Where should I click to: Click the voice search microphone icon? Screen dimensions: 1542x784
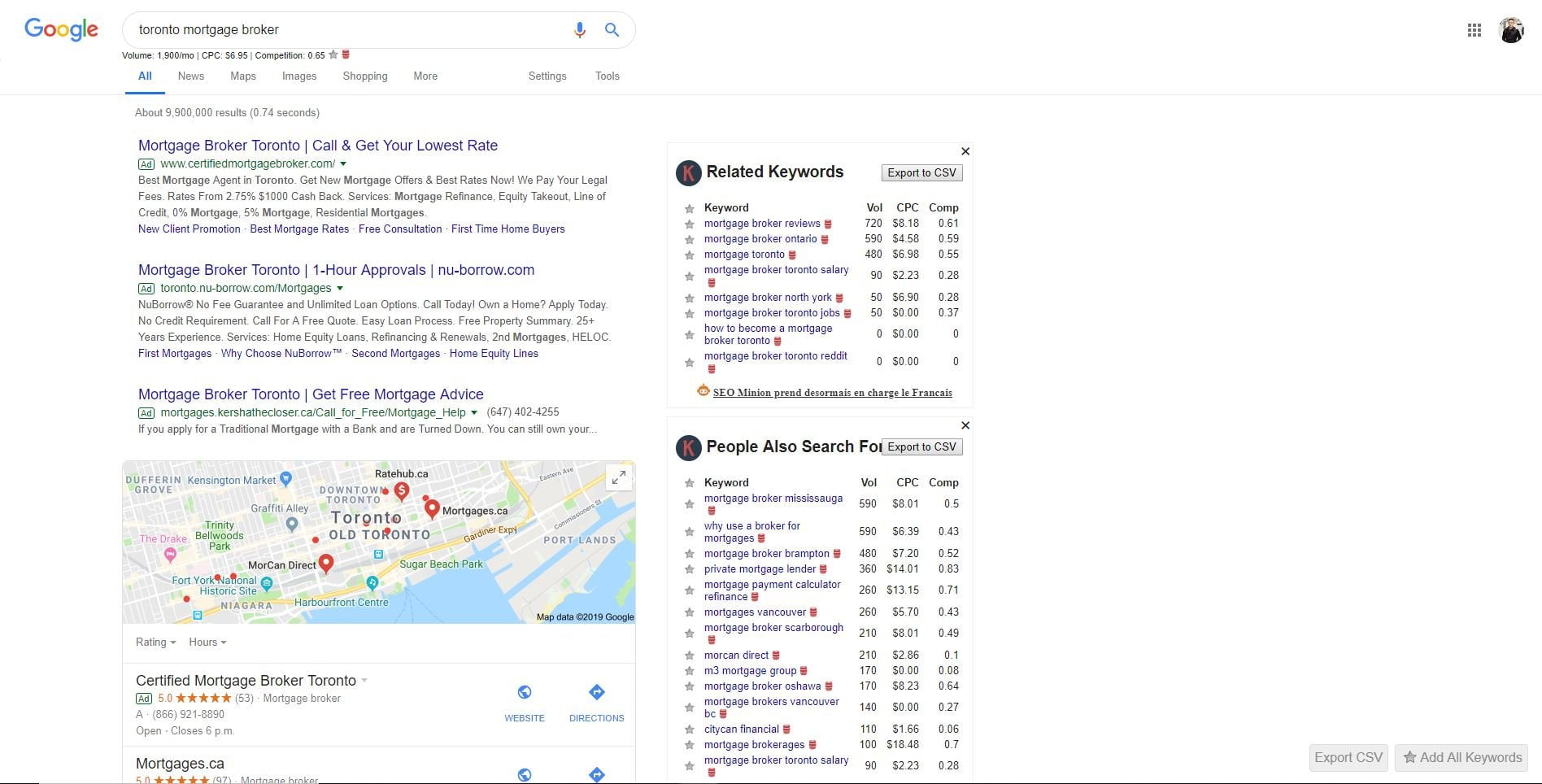tap(580, 30)
